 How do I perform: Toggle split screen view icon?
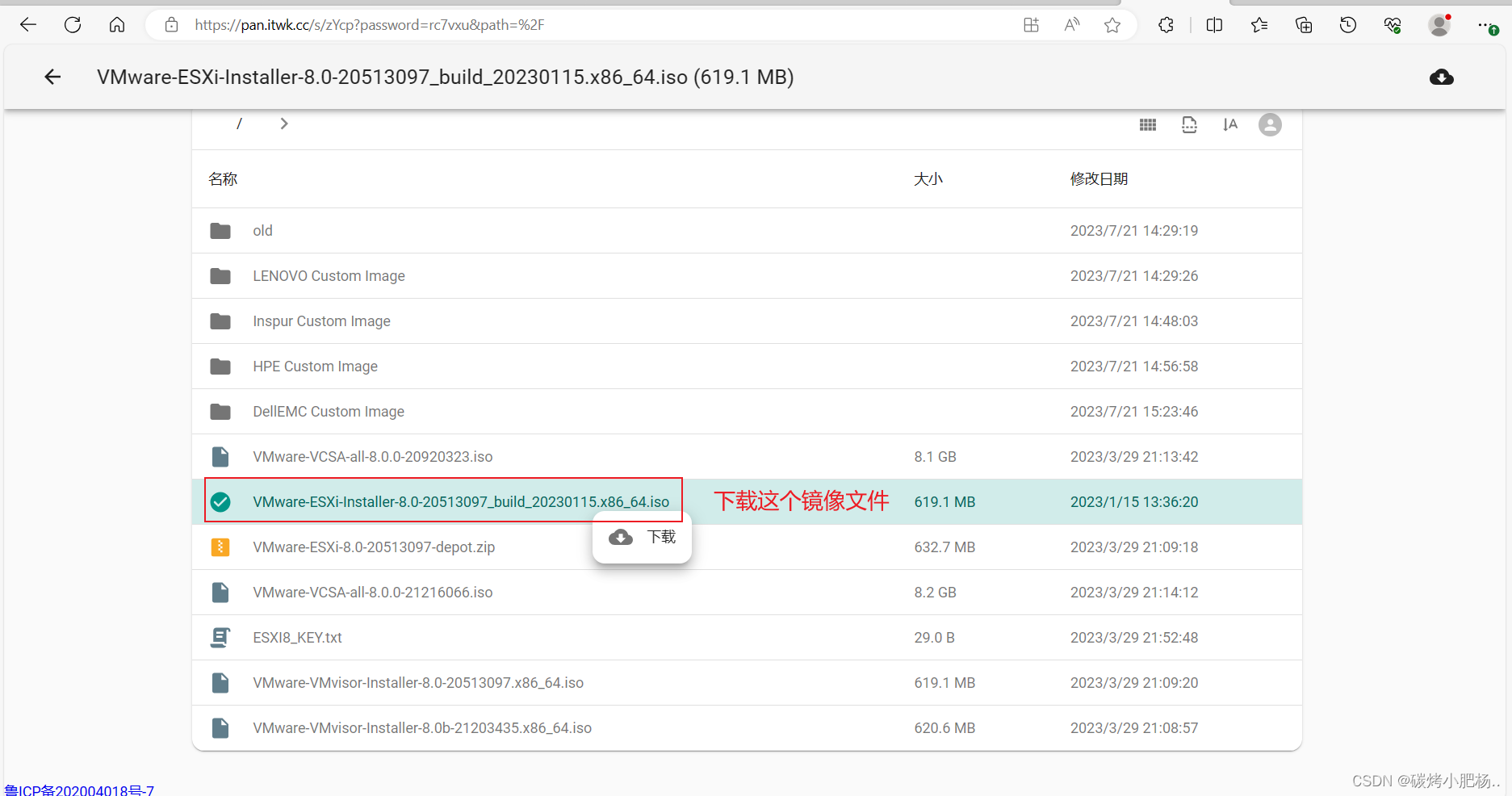tap(1214, 25)
